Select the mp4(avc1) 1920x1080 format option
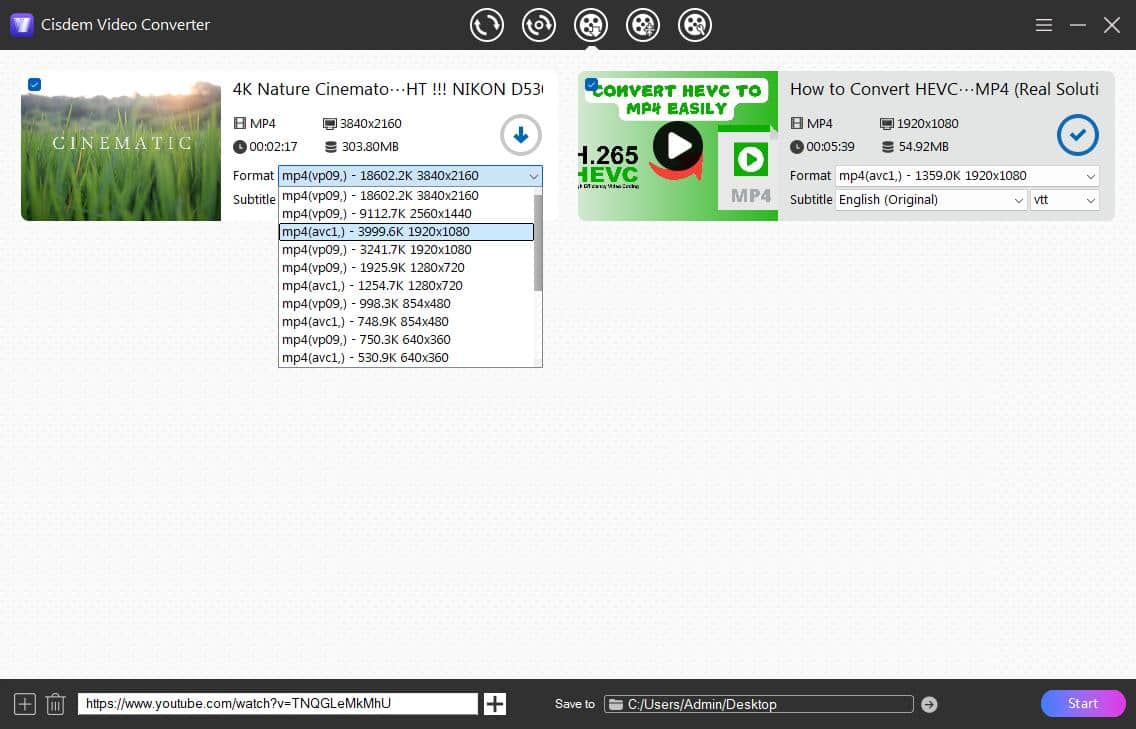This screenshot has width=1136, height=729. pyautogui.click(x=405, y=231)
